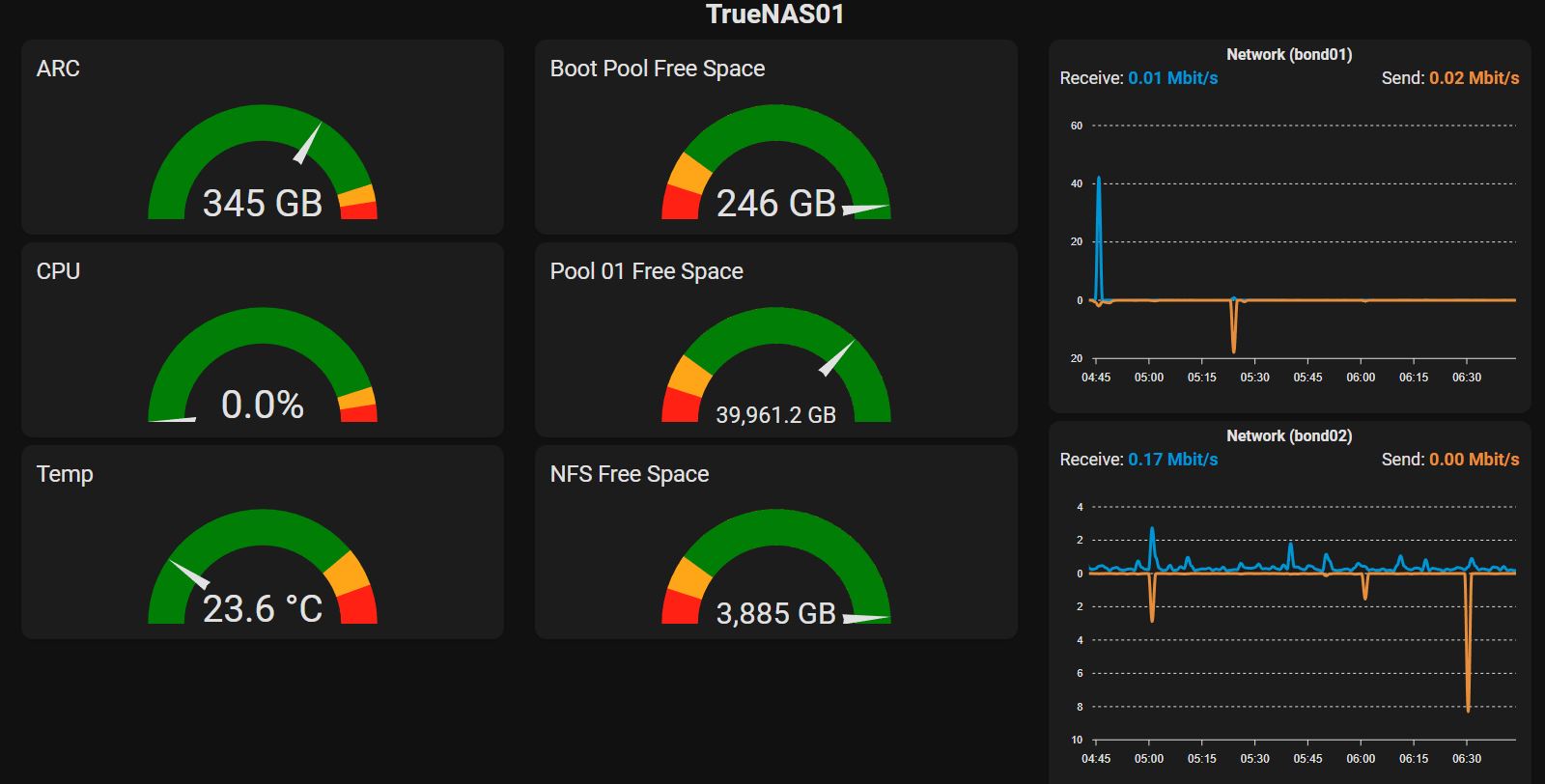Click the red zone of NFS Free Space gauge
Image resolution: width=1545 pixels, height=784 pixels.
pos(681,607)
